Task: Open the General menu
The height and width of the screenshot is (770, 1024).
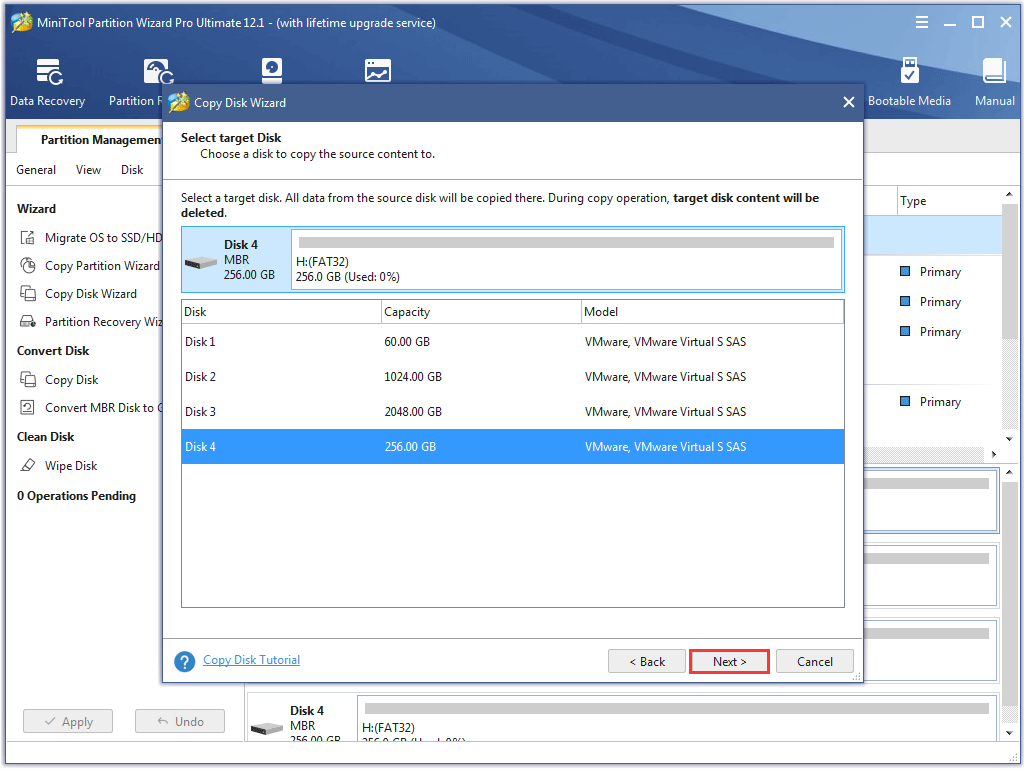Action: click(36, 170)
